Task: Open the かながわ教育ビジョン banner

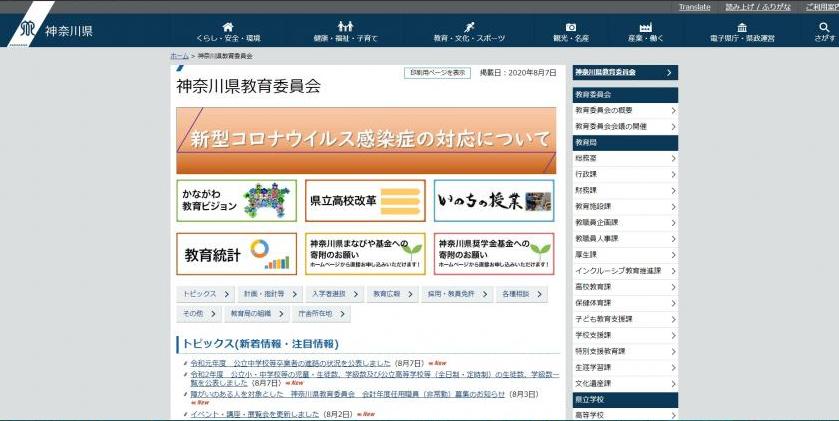Action: click(236, 200)
